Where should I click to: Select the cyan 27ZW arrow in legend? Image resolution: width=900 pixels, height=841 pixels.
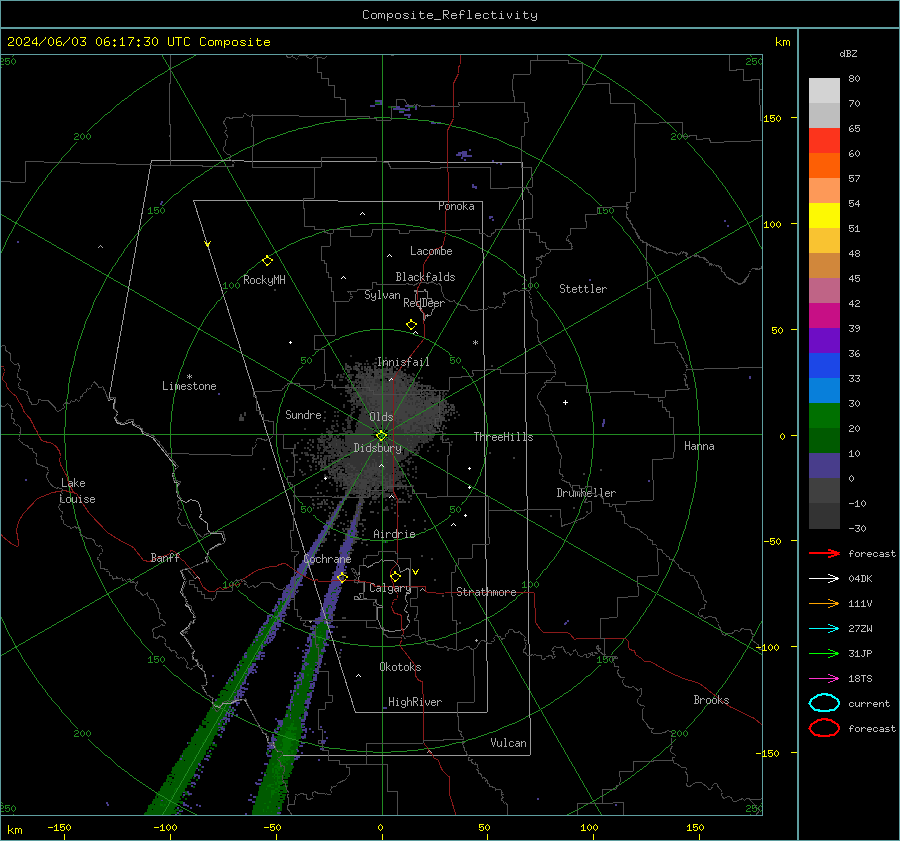(824, 629)
